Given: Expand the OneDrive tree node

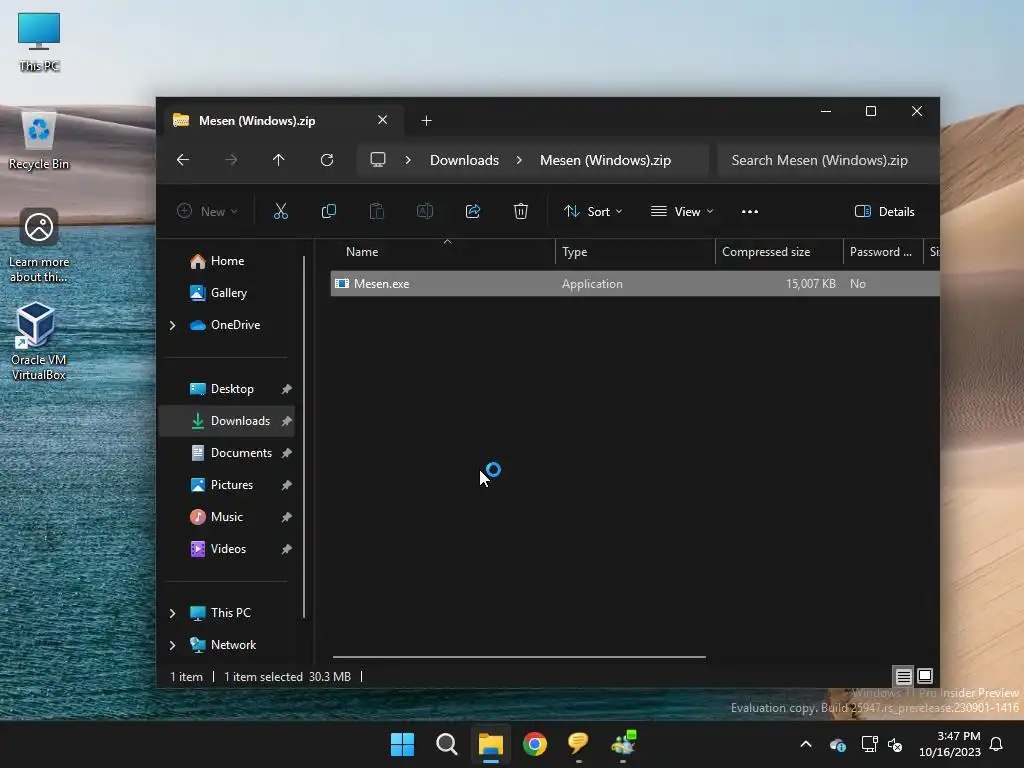Looking at the screenshot, I should pos(172,325).
